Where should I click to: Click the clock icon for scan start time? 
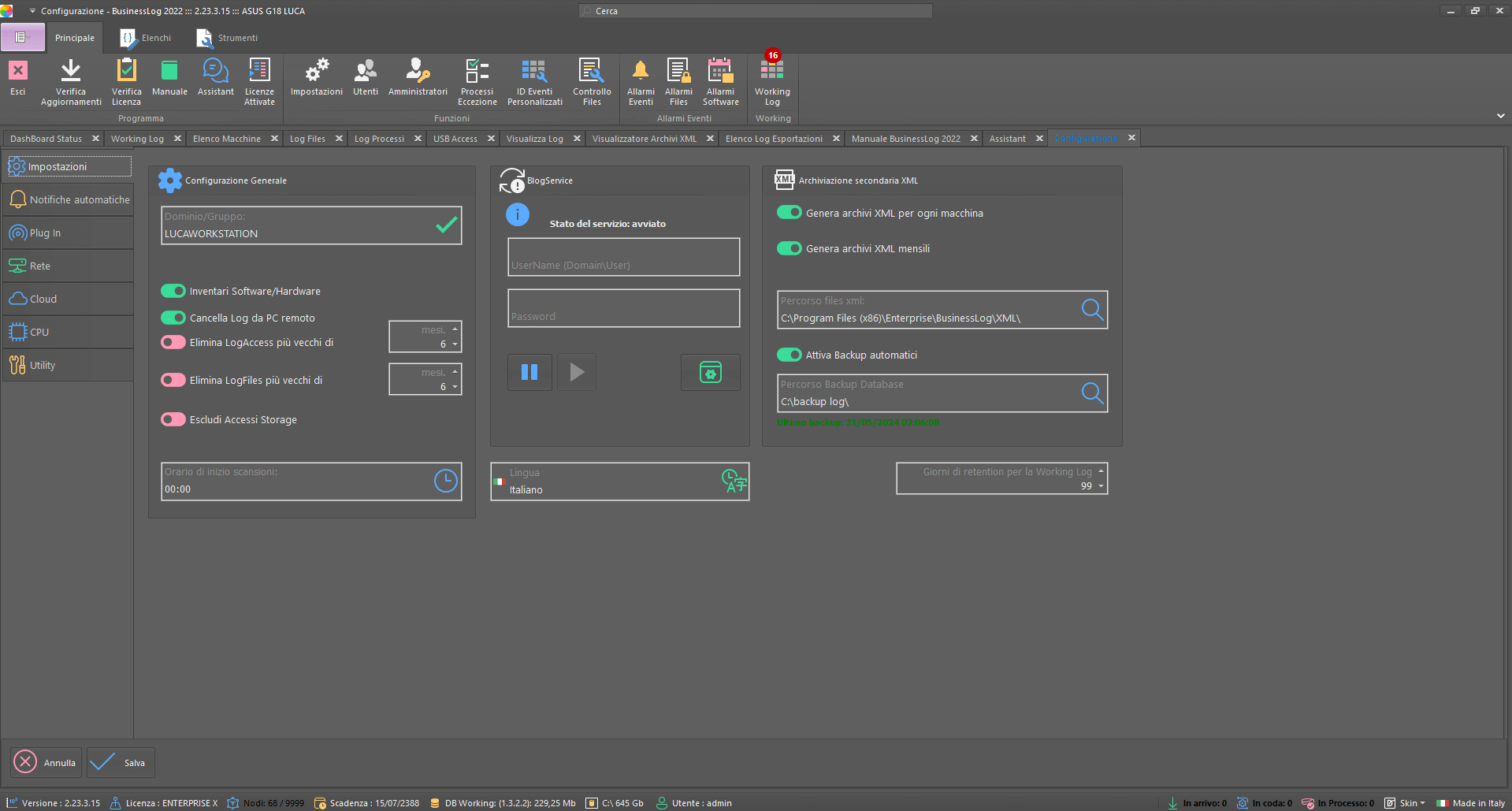click(445, 481)
